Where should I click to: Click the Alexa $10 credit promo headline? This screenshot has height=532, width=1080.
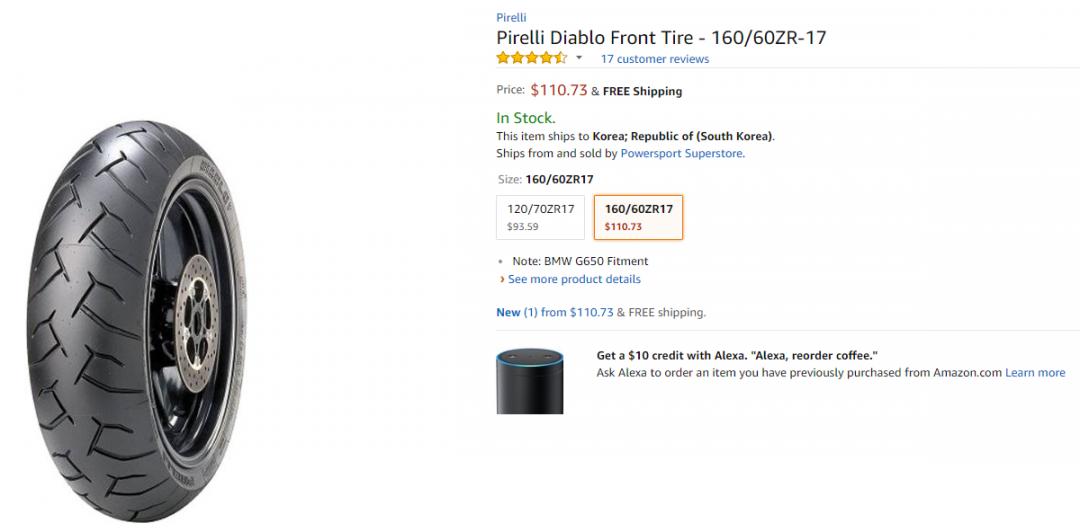coord(737,355)
